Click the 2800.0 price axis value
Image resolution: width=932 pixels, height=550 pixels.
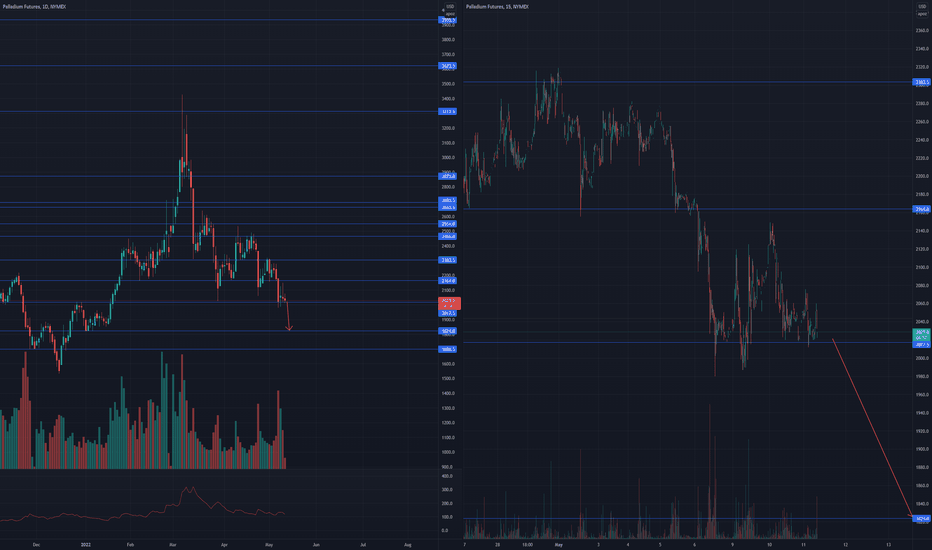click(448, 187)
